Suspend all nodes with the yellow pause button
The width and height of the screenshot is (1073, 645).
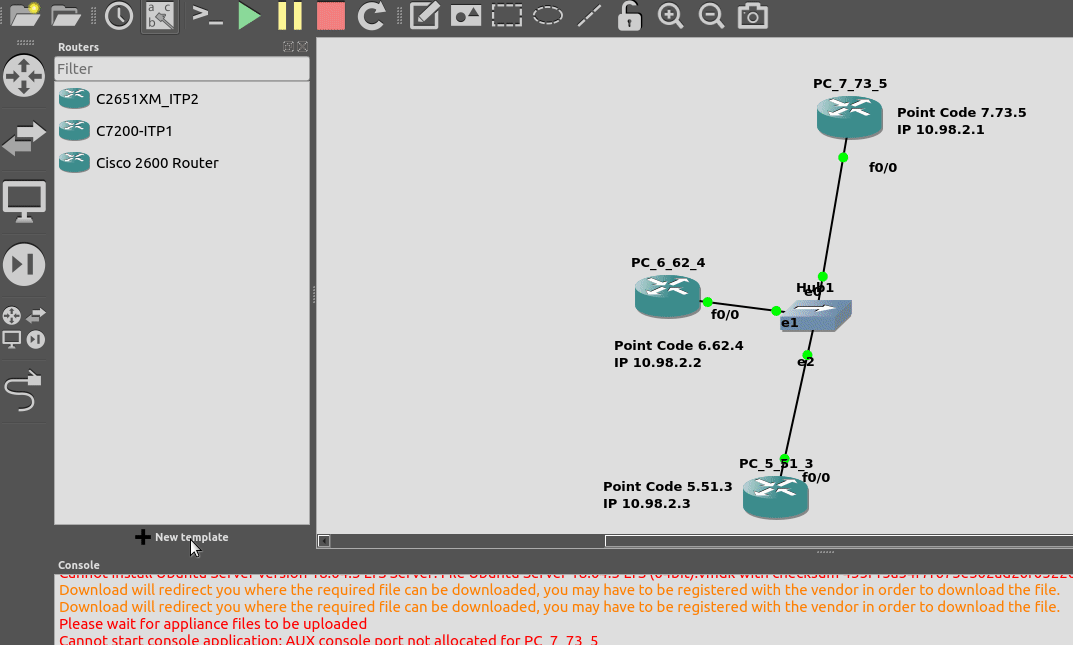(290, 16)
